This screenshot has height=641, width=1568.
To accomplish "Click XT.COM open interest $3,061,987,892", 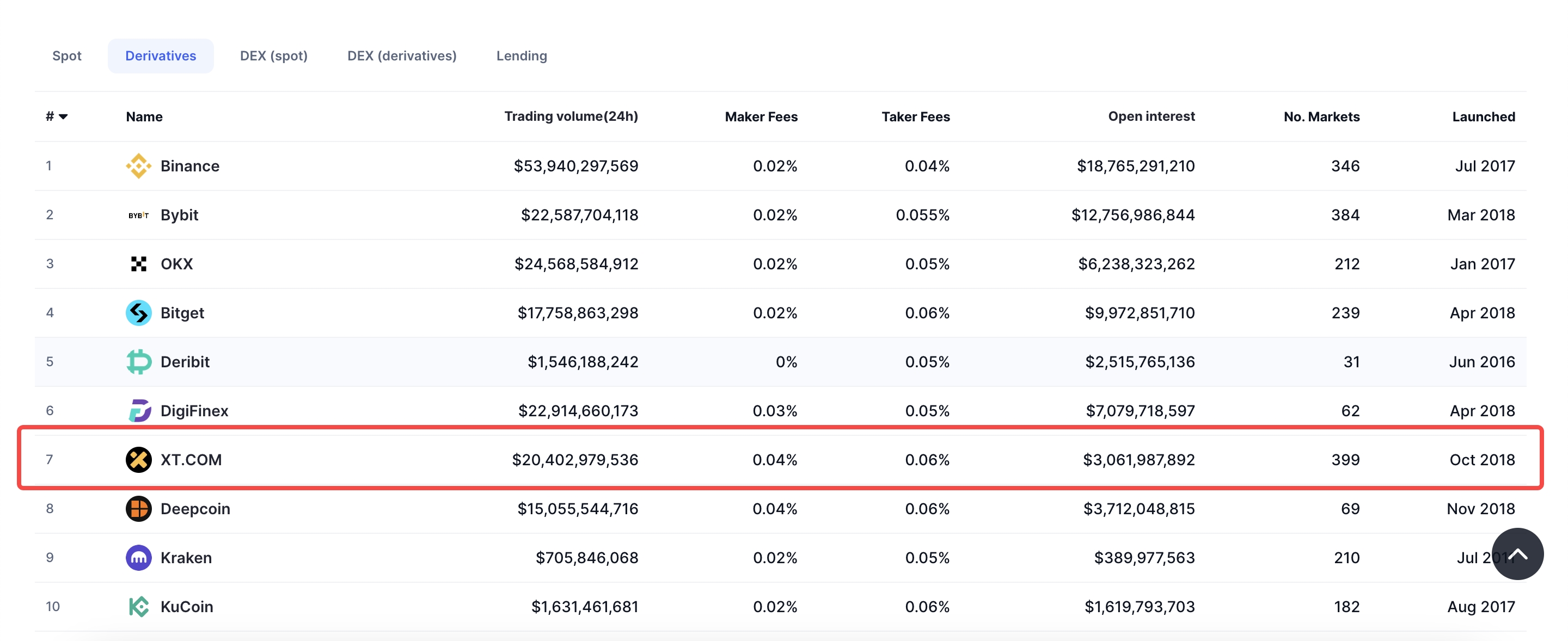I will click(1139, 460).
